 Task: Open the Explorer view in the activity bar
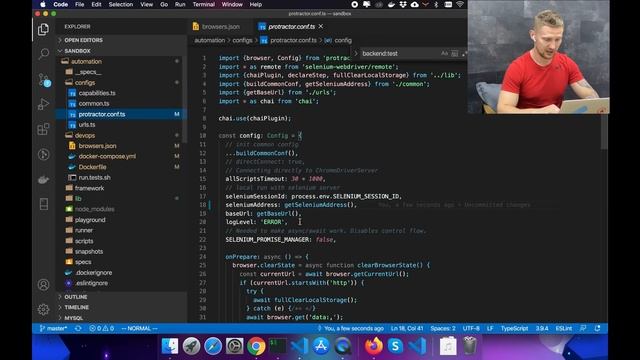click(x=43, y=29)
